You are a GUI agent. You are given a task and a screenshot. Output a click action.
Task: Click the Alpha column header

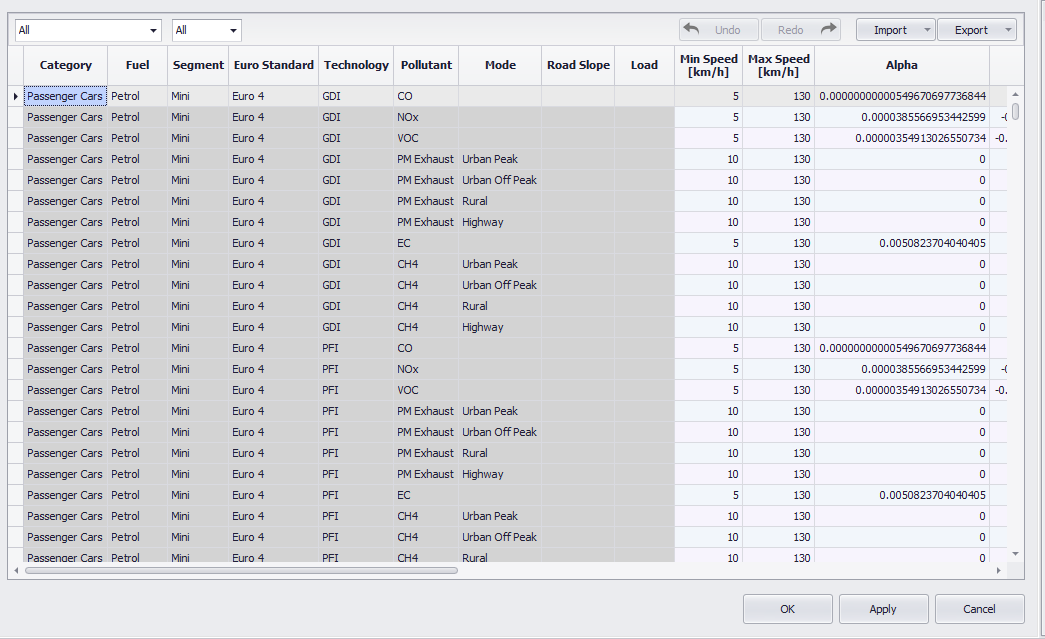point(901,65)
